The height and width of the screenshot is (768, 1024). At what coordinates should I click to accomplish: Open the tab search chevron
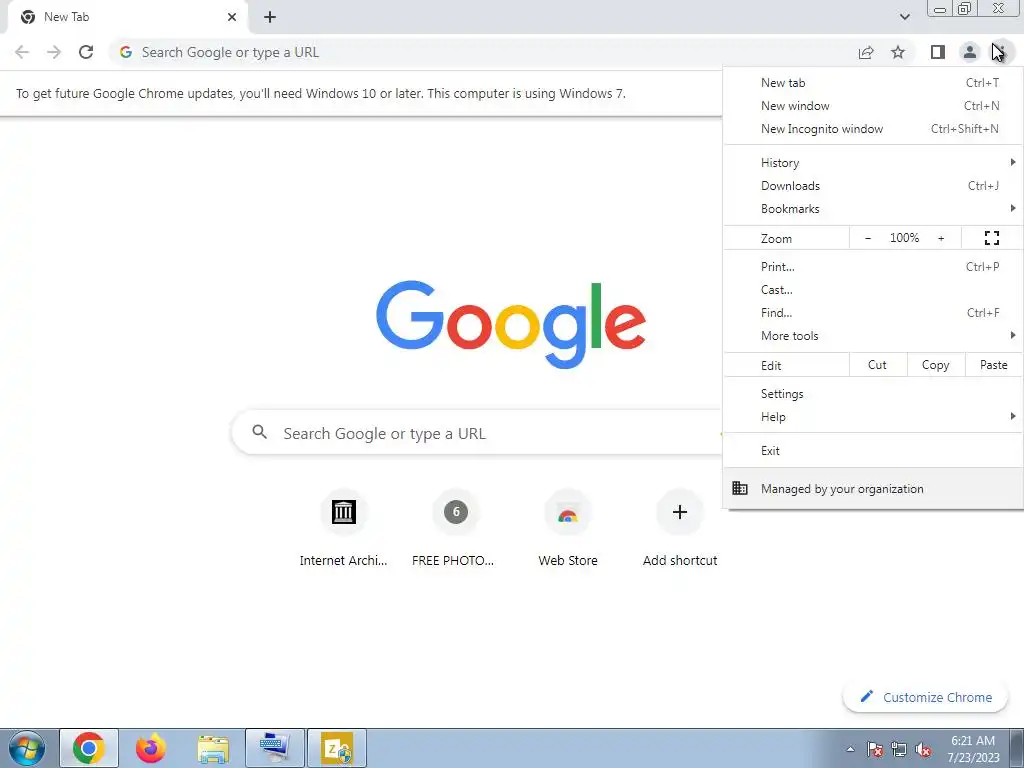(904, 17)
